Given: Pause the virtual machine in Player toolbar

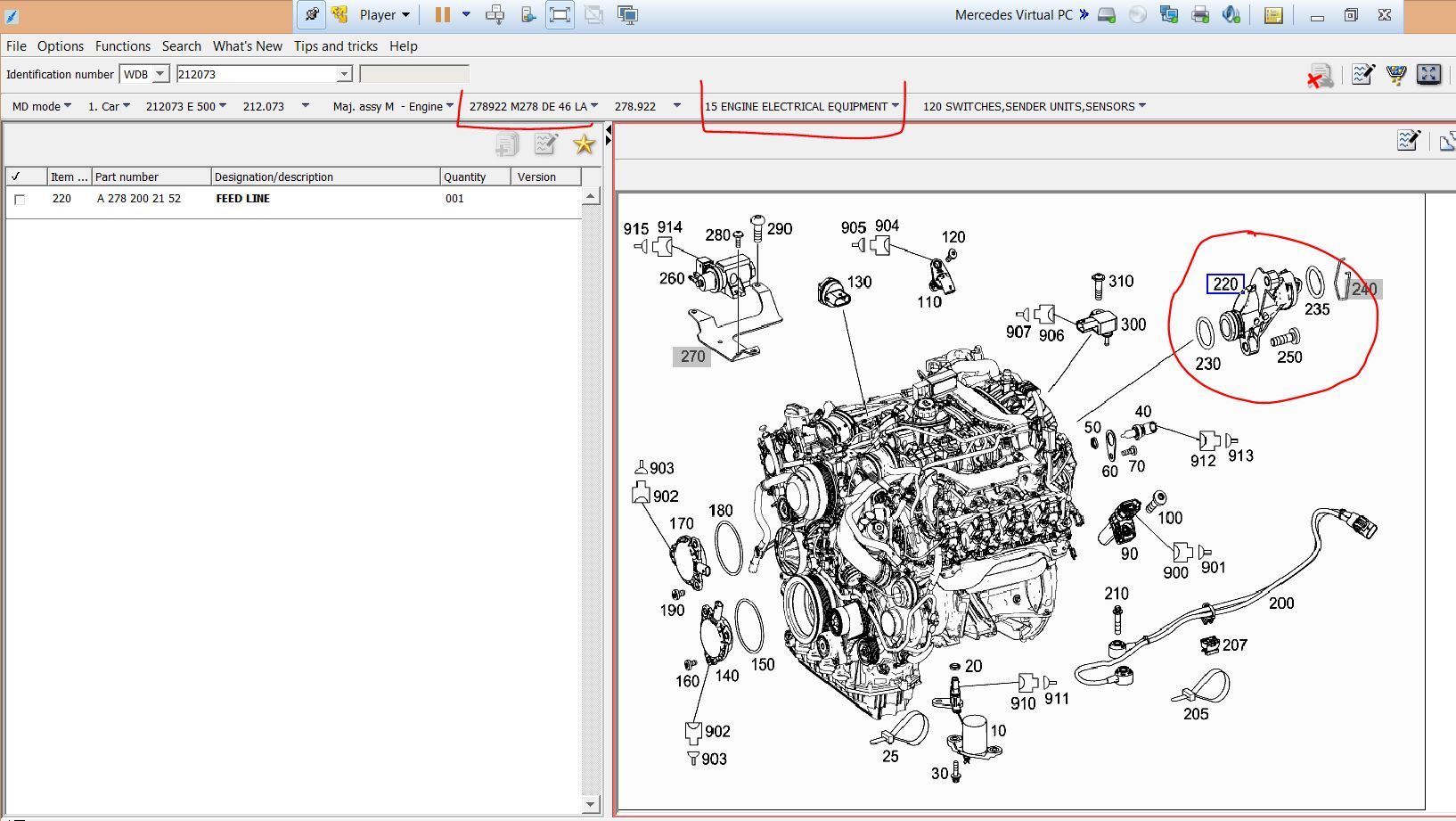Looking at the screenshot, I should pyautogui.click(x=442, y=14).
